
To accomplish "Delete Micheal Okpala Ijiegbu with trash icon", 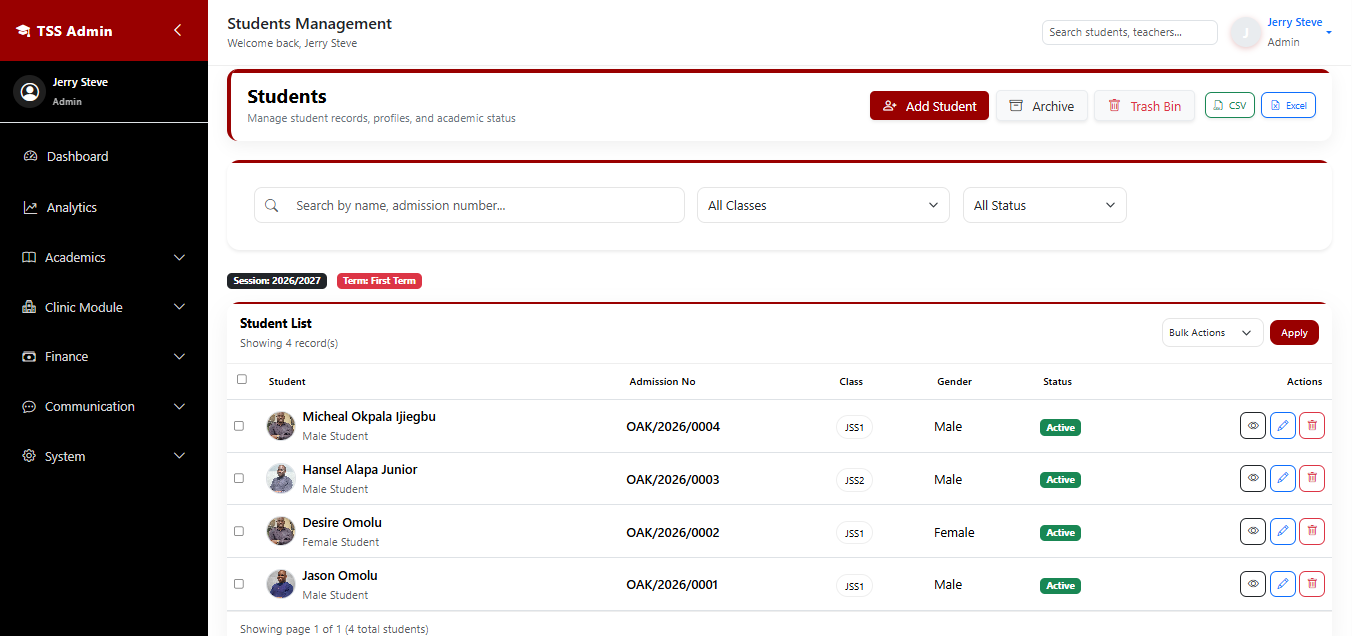I will [x=1312, y=426].
